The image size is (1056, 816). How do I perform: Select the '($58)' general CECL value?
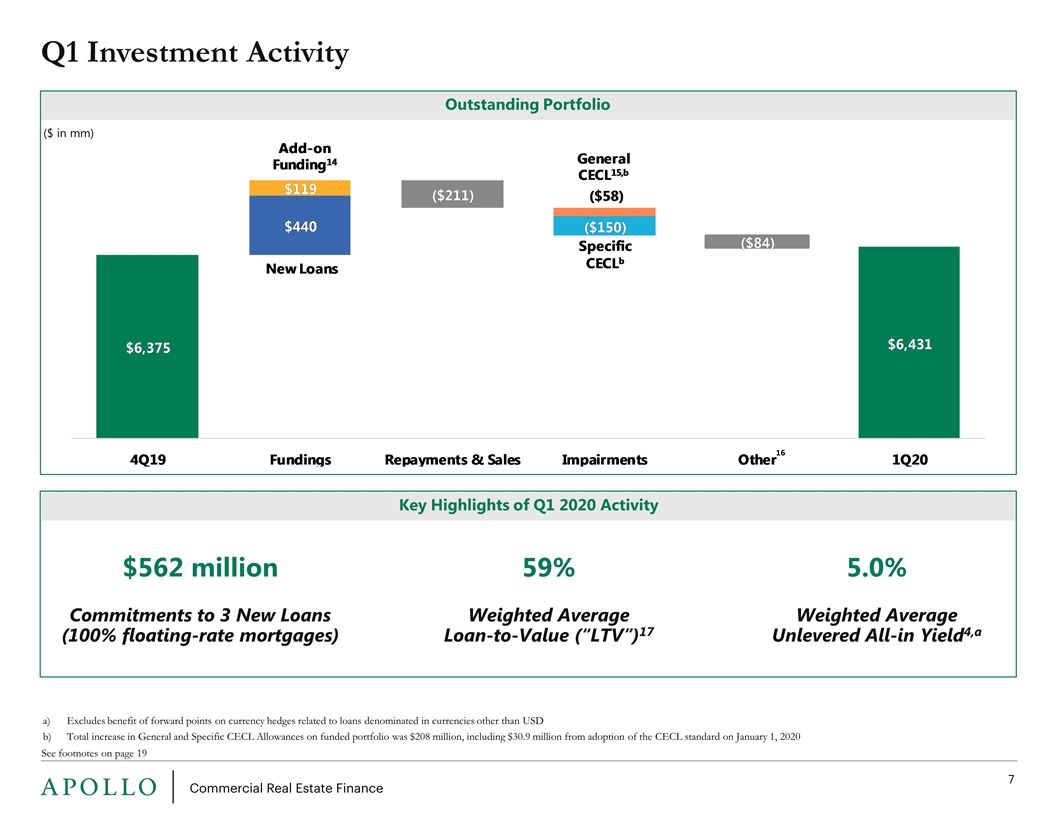click(x=606, y=196)
